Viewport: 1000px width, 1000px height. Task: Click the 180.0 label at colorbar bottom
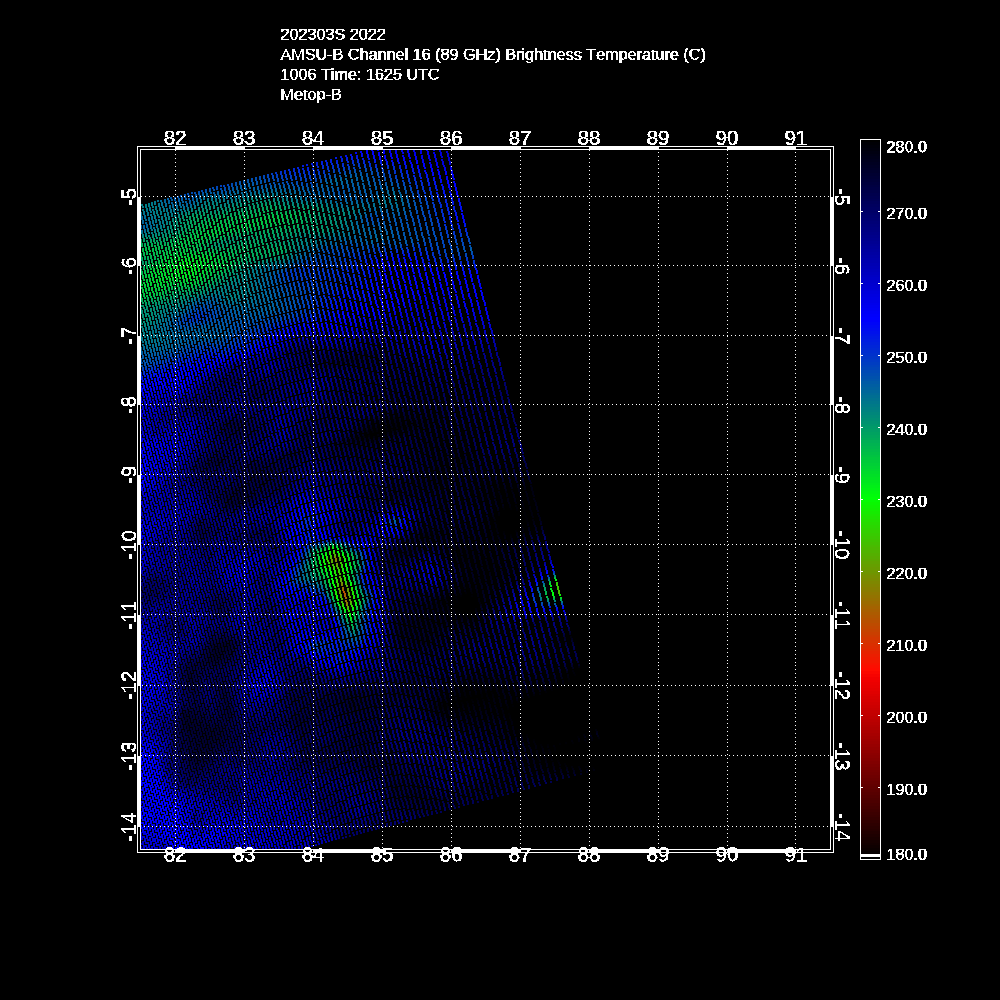(x=906, y=854)
